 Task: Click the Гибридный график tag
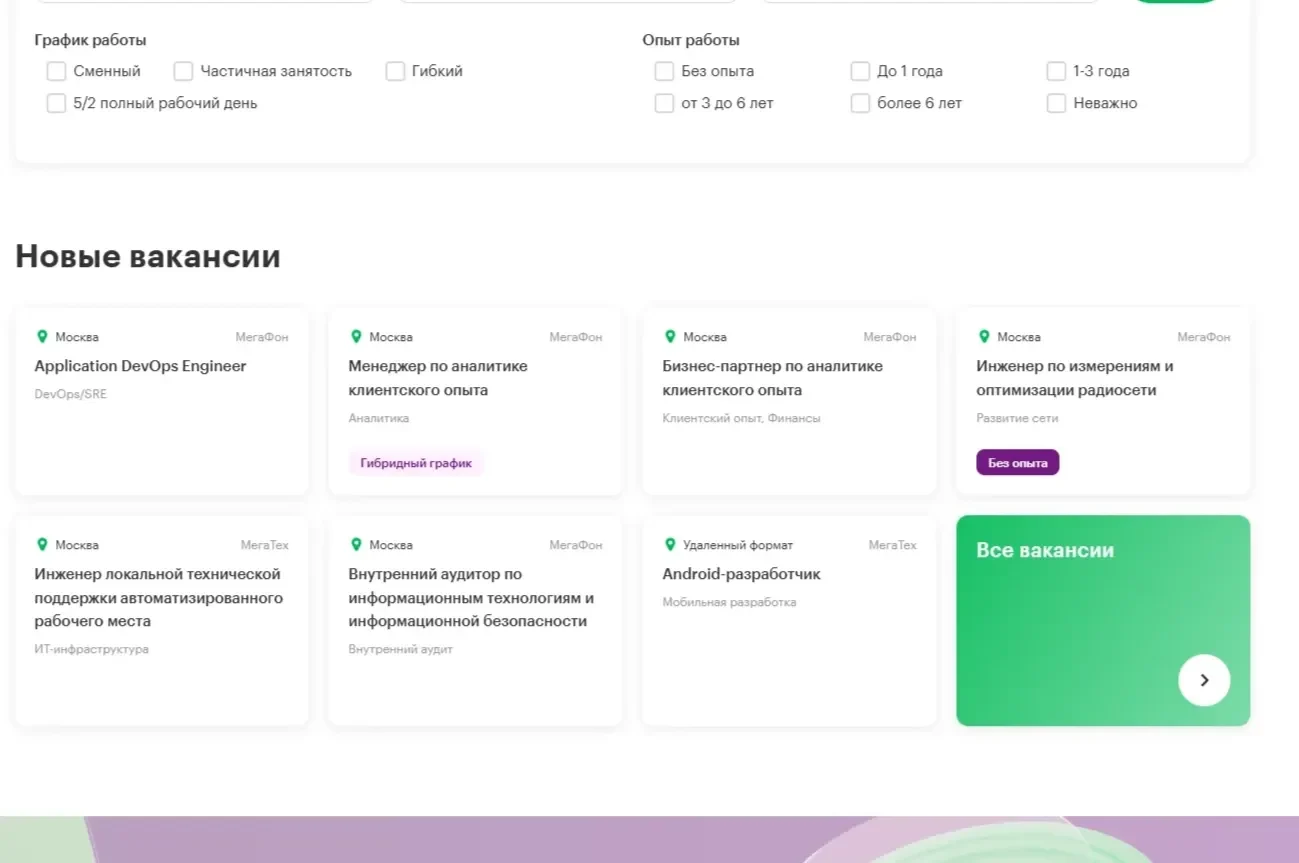tap(416, 463)
